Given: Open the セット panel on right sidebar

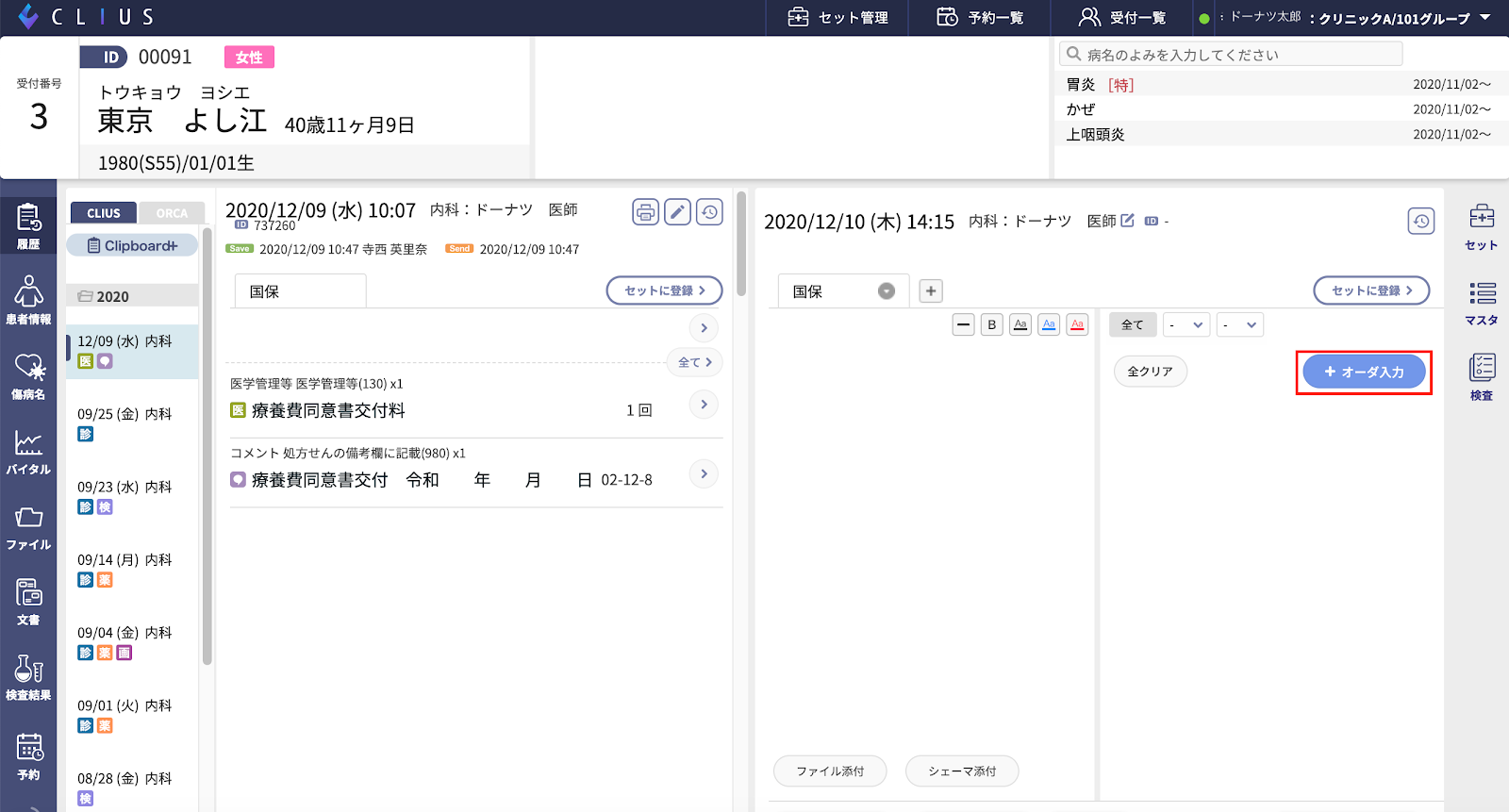Looking at the screenshot, I should [x=1482, y=227].
